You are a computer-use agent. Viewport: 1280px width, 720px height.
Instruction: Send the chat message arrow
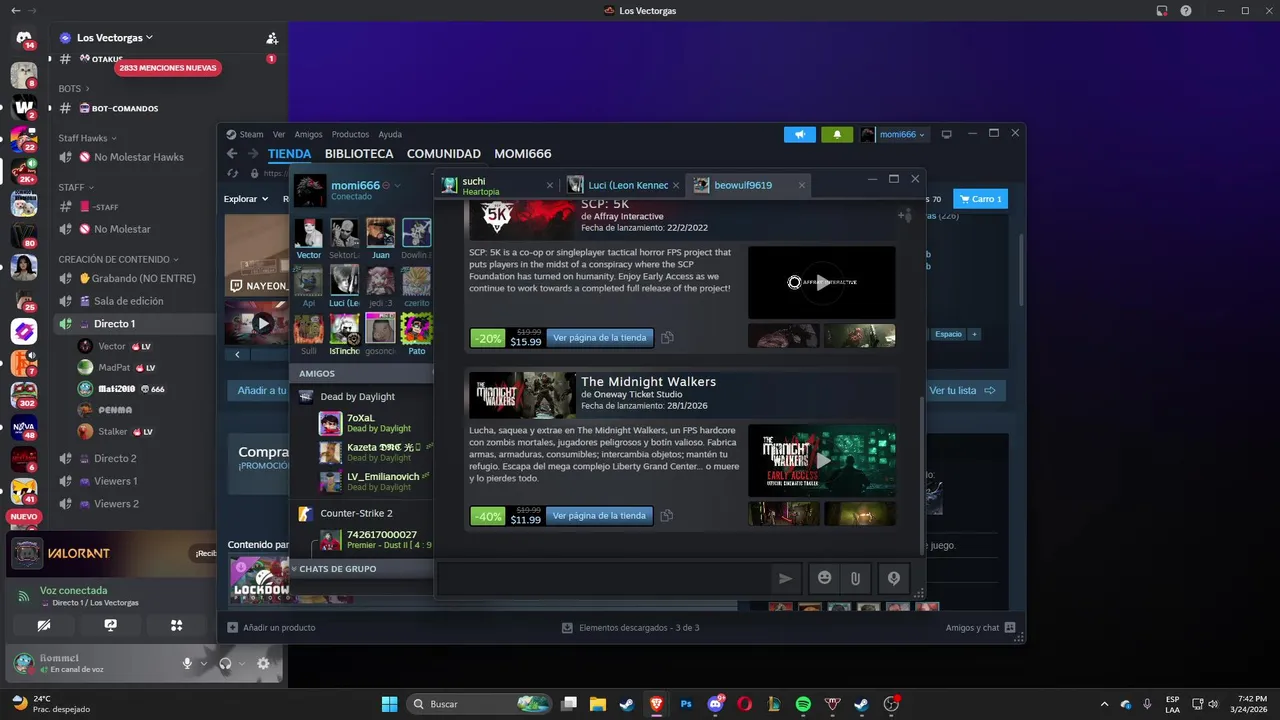(x=785, y=578)
